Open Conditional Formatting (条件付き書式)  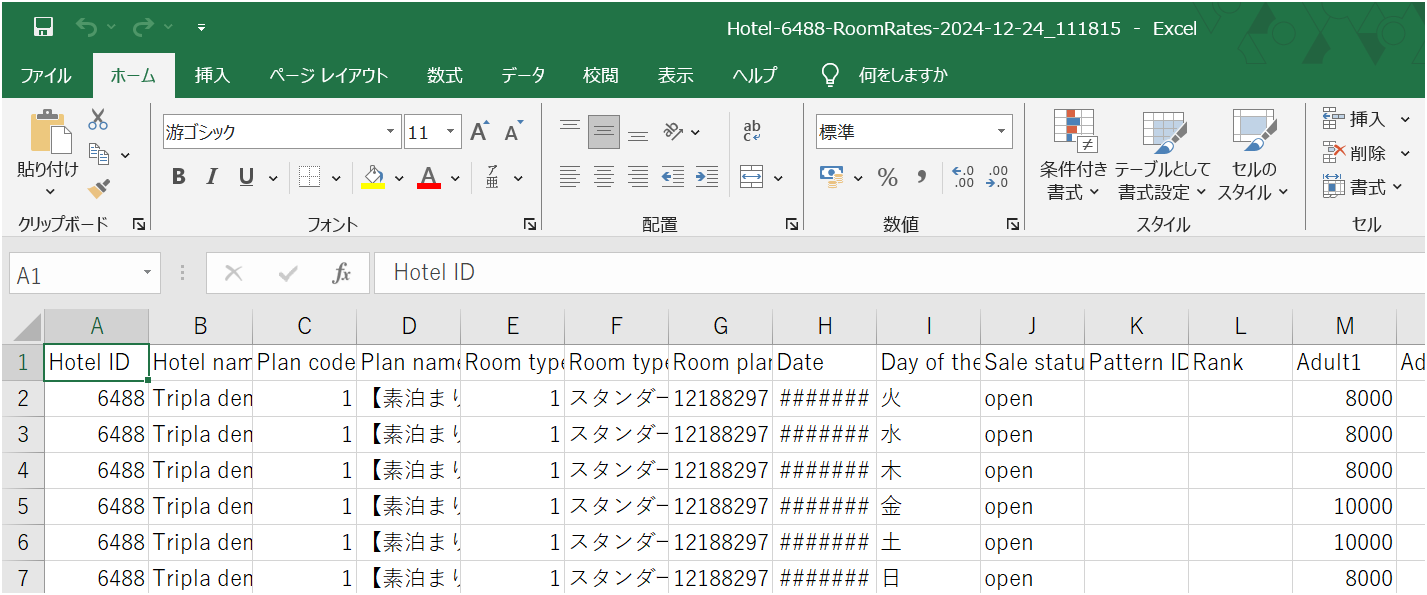point(1074,155)
